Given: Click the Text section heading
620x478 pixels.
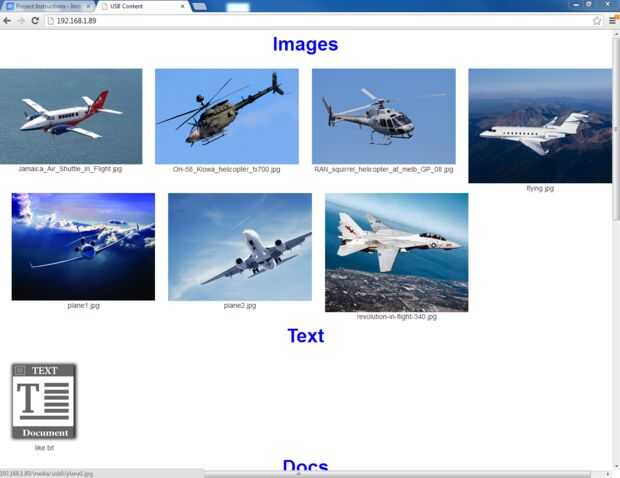Looking at the screenshot, I should [306, 336].
